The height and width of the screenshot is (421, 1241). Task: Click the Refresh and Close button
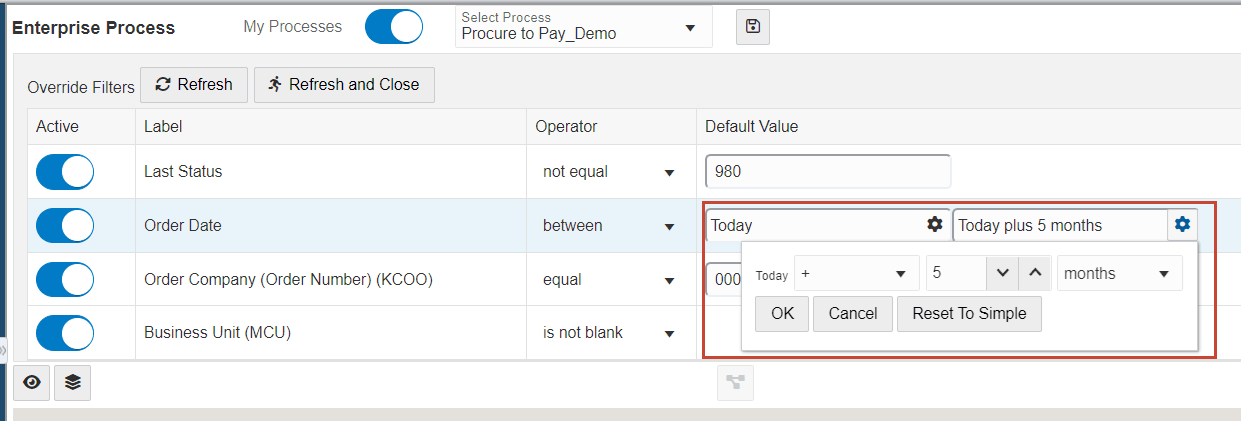[x=344, y=85]
